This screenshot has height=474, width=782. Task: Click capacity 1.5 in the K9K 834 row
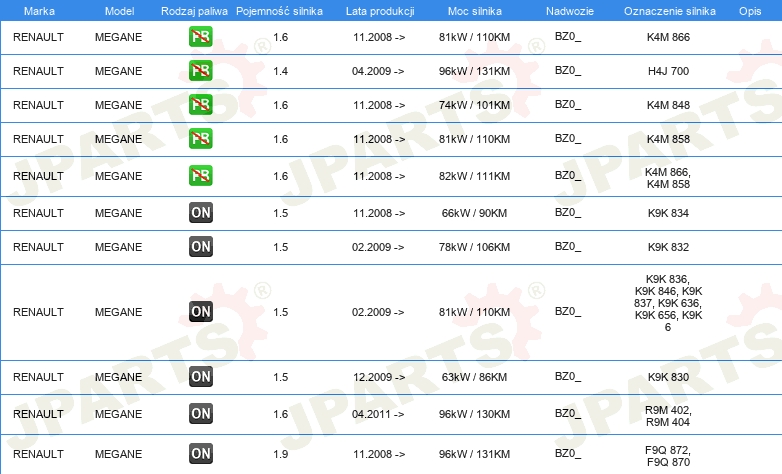281,213
